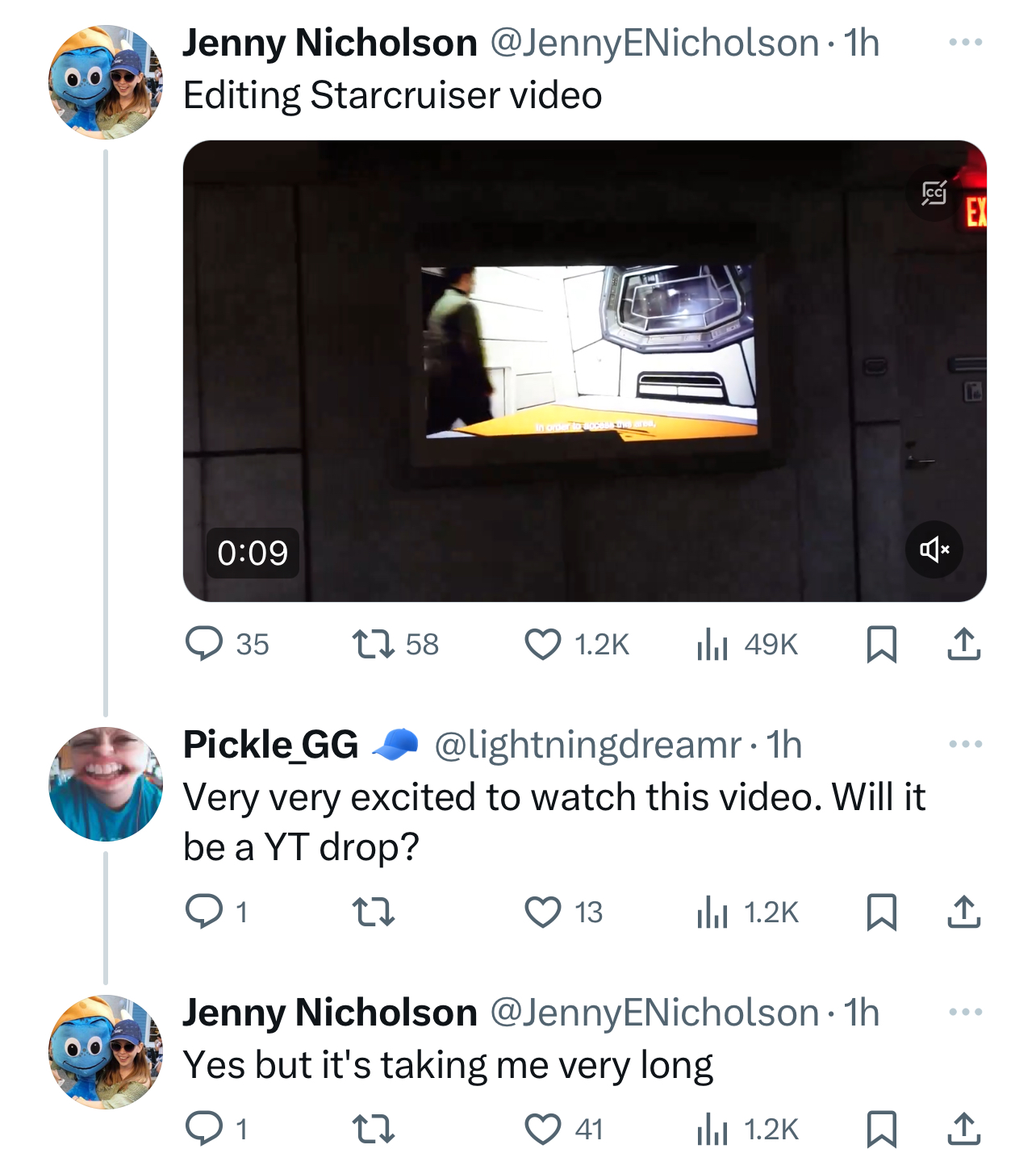
Task: Open Pickle_GG's profile picture
Action: pos(106,783)
